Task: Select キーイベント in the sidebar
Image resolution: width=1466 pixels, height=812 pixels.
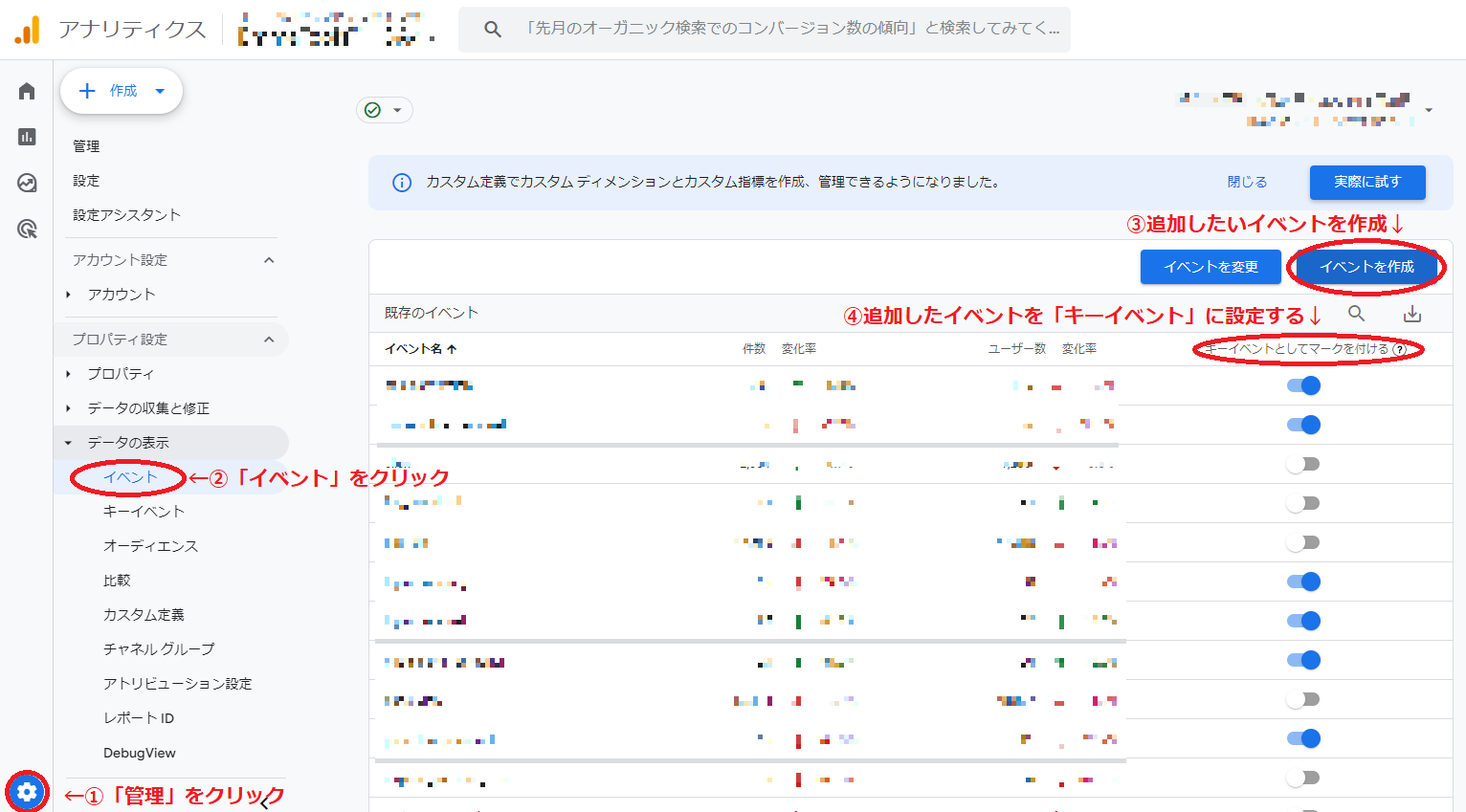Action: [144, 512]
